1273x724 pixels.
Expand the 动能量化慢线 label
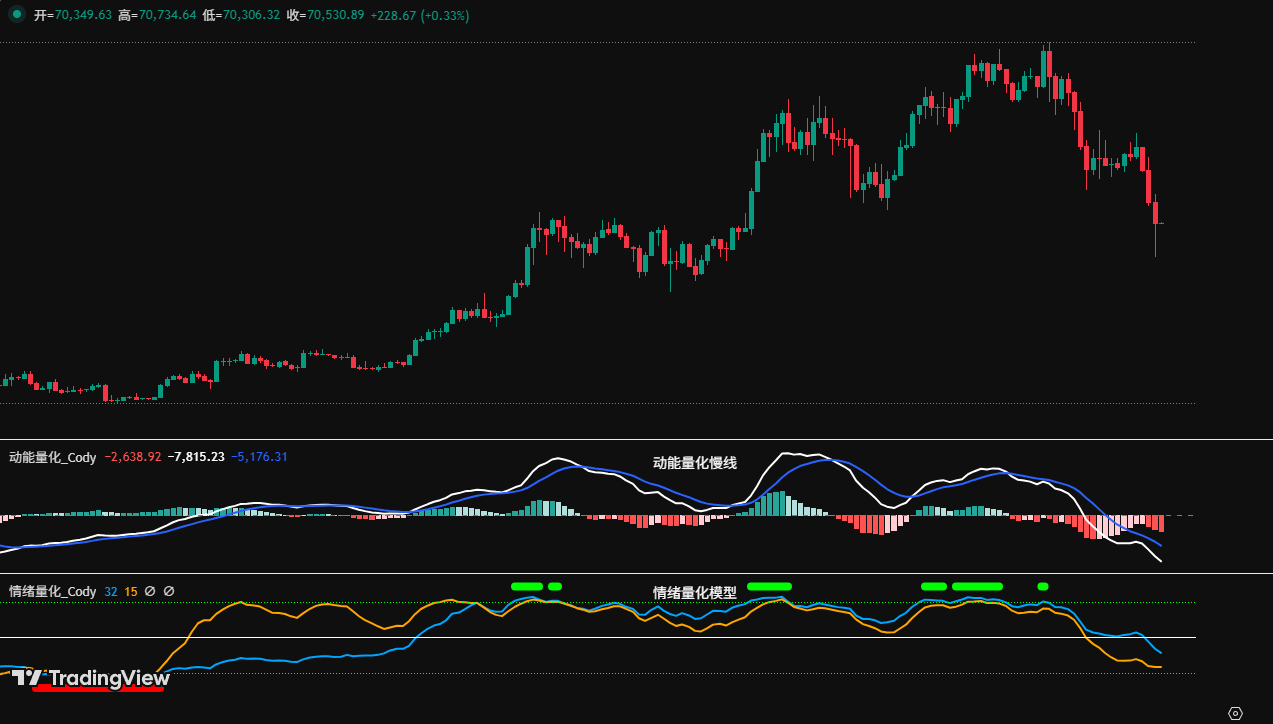click(x=693, y=463)
